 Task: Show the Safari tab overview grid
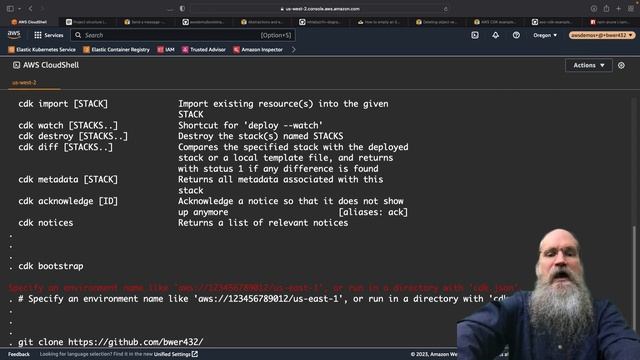631,9
